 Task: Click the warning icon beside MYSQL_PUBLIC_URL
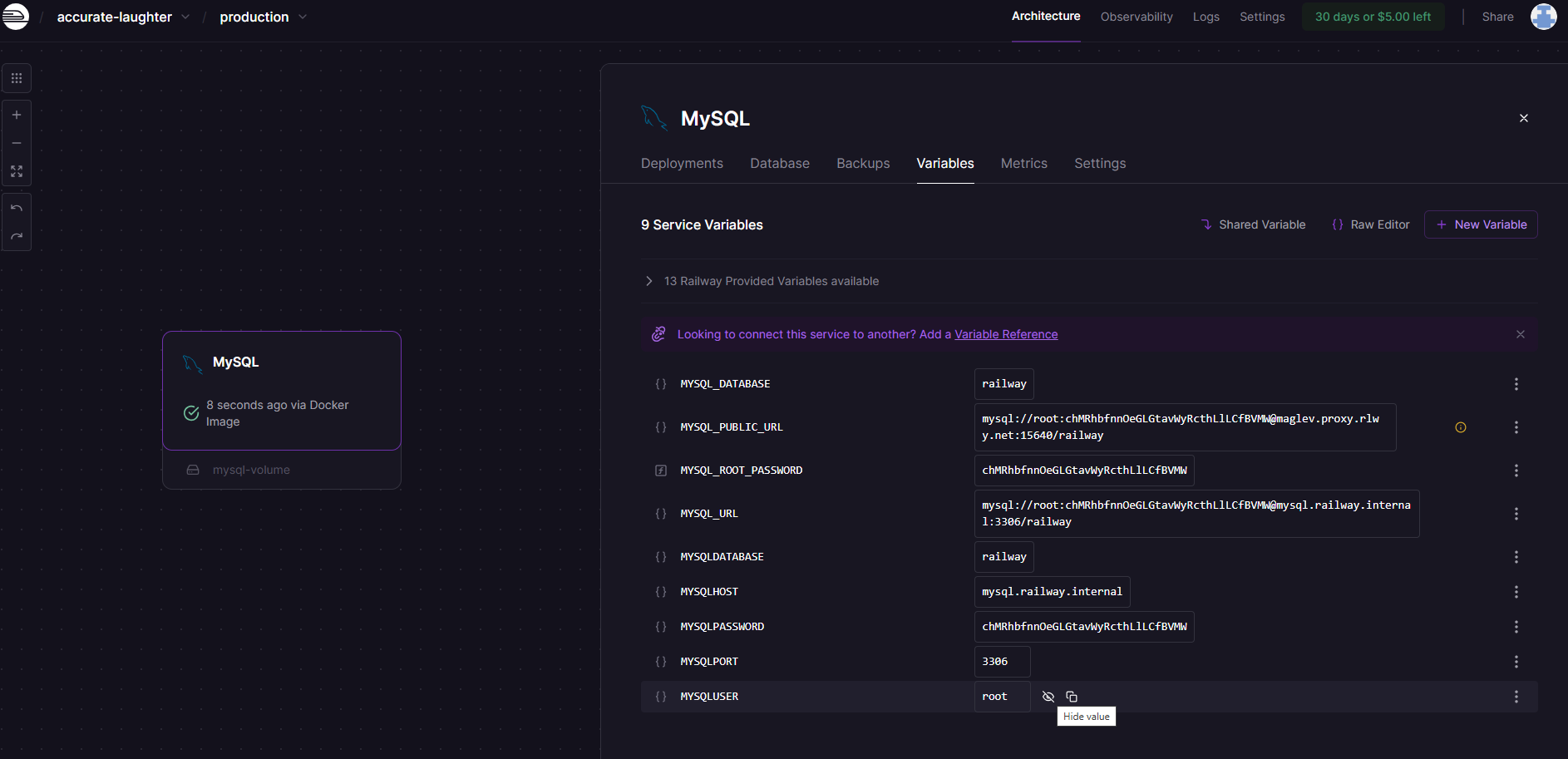tap(1461, 427)
